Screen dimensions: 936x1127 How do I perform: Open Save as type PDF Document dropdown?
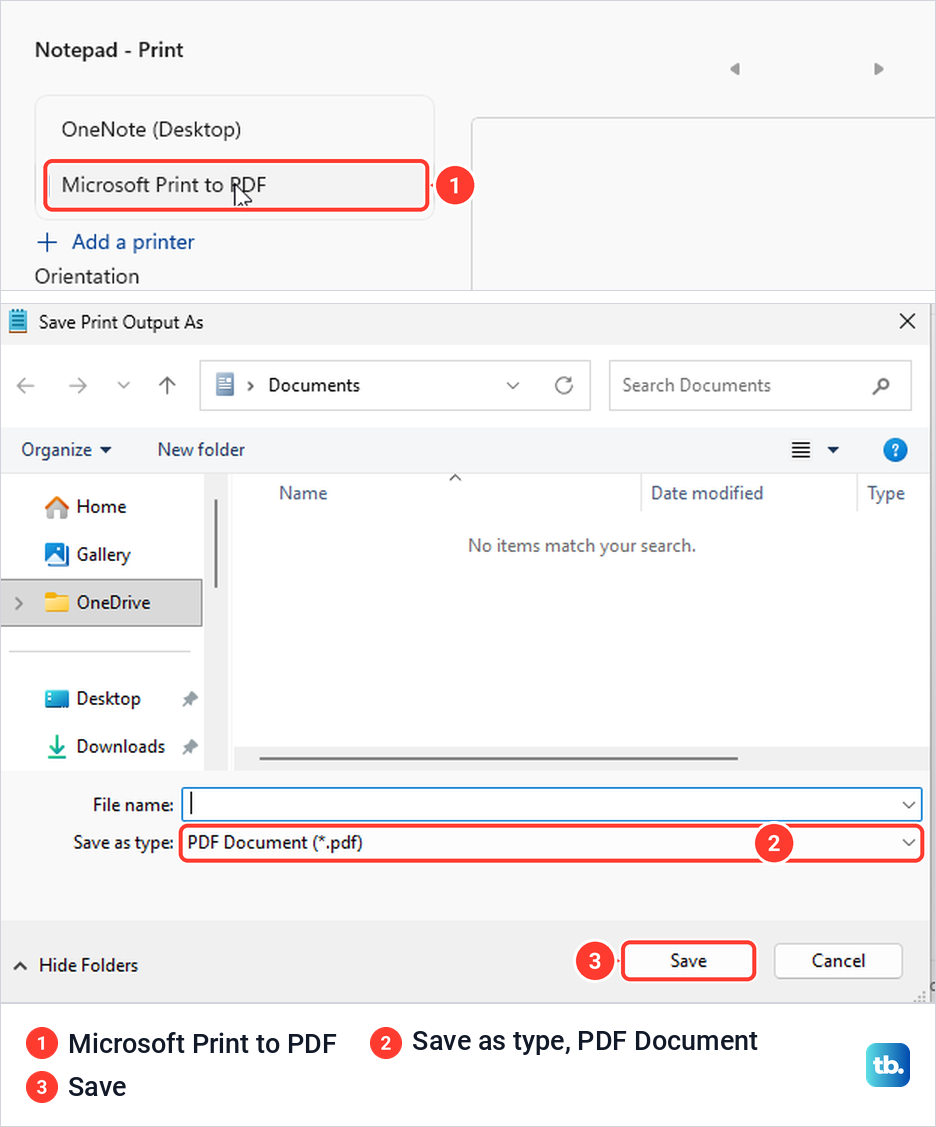coord(551,842)
